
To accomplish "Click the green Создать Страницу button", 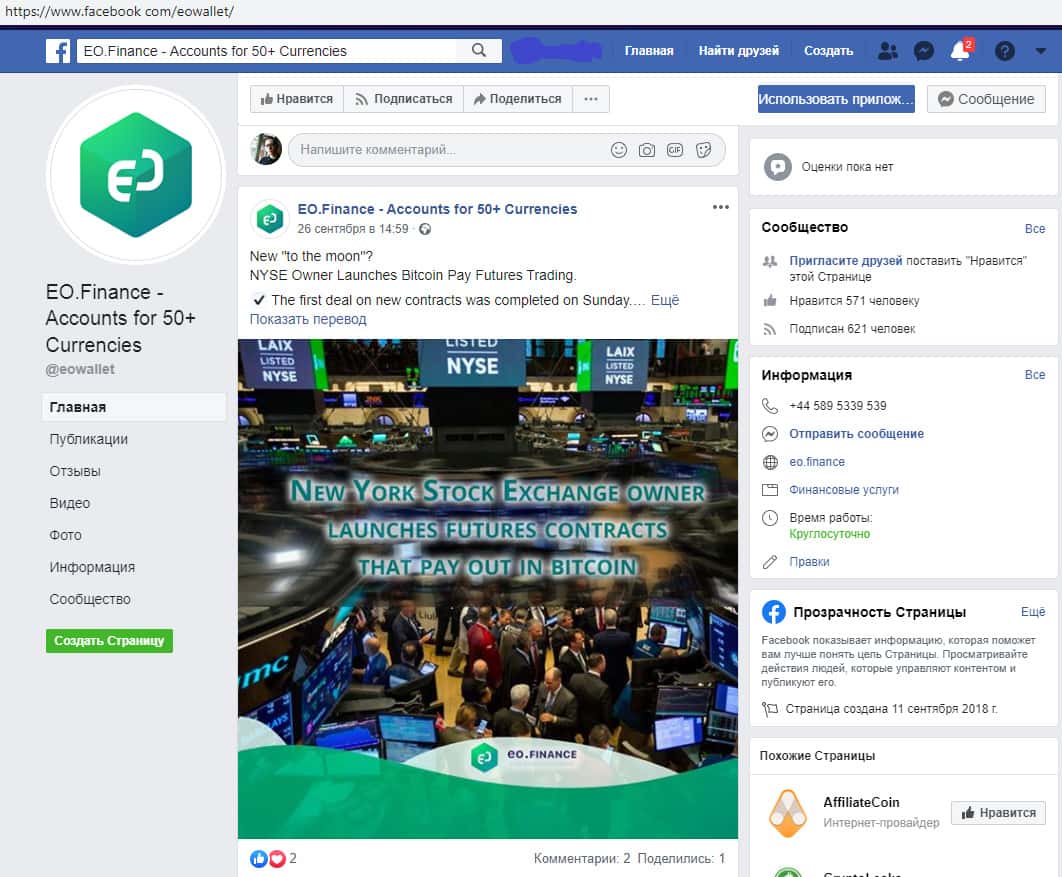I will [x=109, y=641].
